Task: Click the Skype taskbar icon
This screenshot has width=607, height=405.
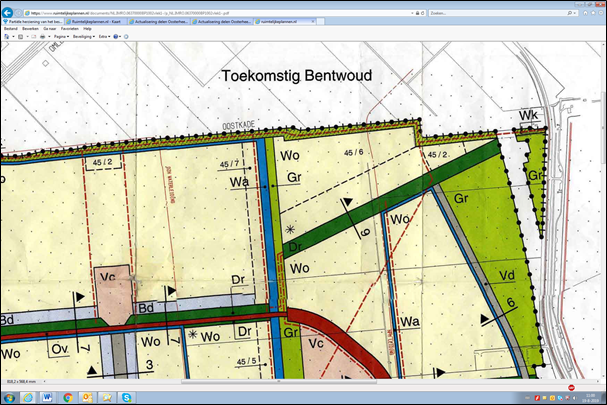Action: click(126, 397)
